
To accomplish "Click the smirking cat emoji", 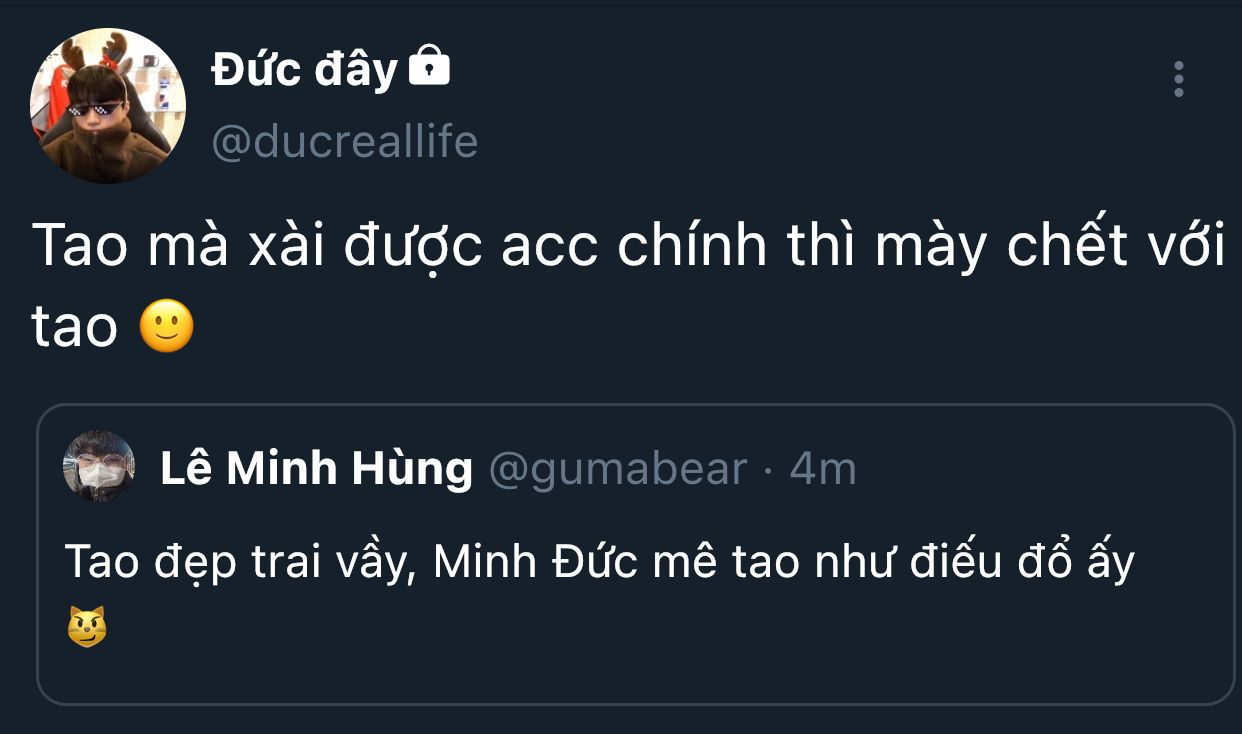I will pyautogui.click(x=87, y=627).
